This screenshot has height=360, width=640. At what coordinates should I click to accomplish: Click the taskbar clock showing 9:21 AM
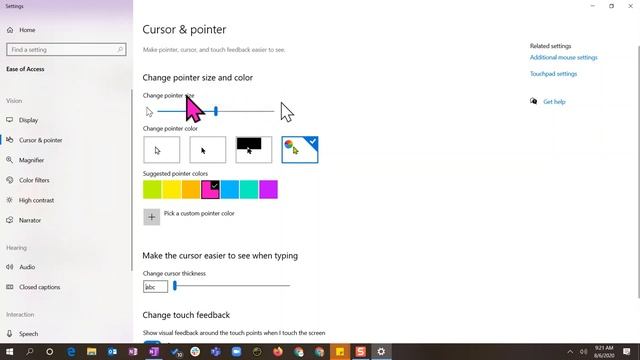[x=604, y=352]
